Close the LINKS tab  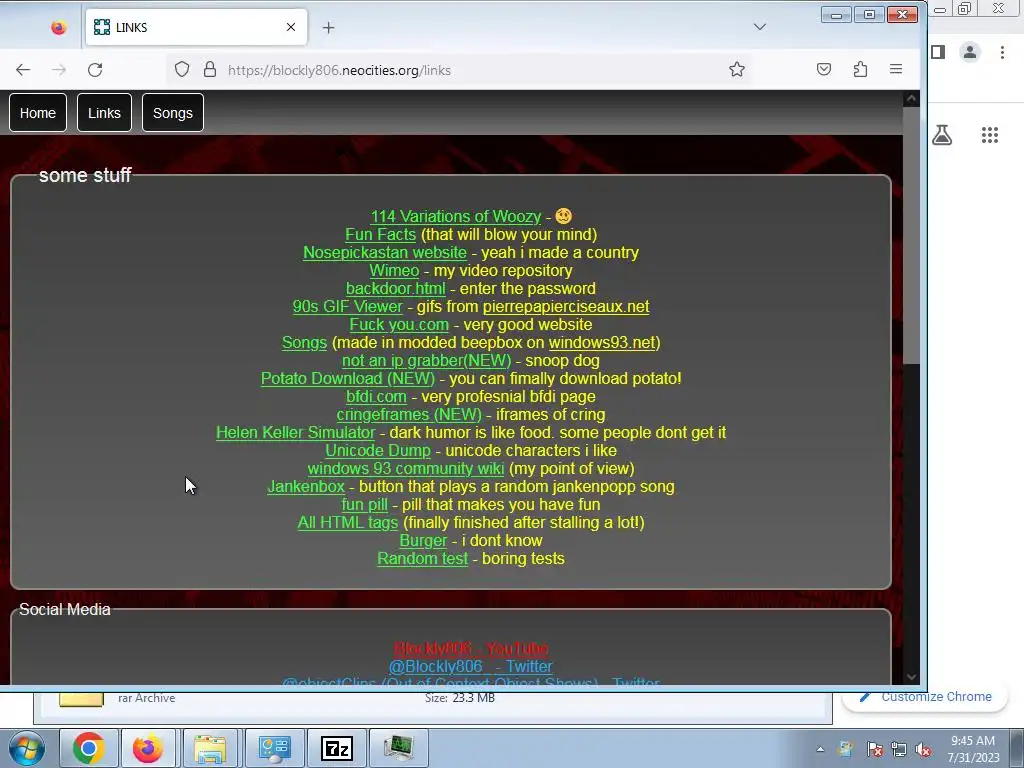pyautogui.click(x=291, y=27)
